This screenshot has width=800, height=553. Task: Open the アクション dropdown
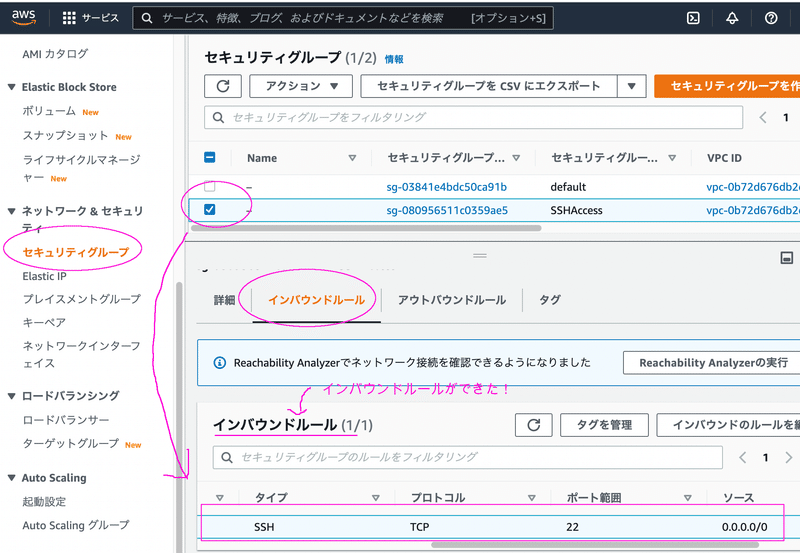[x=301, y=86]
